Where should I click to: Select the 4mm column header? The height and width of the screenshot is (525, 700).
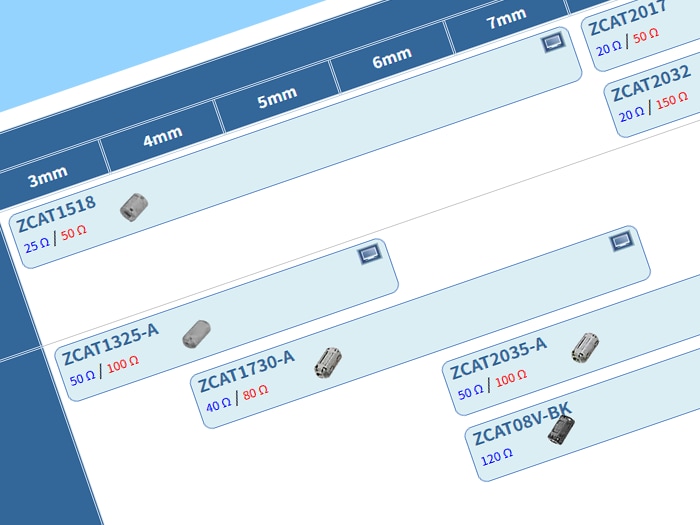162,136
